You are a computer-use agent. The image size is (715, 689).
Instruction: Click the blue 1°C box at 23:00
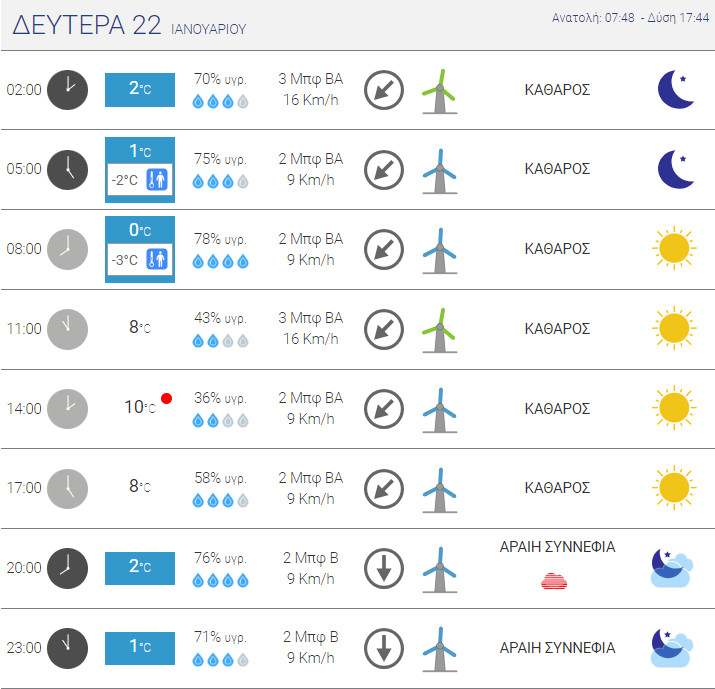click(140, 647)
